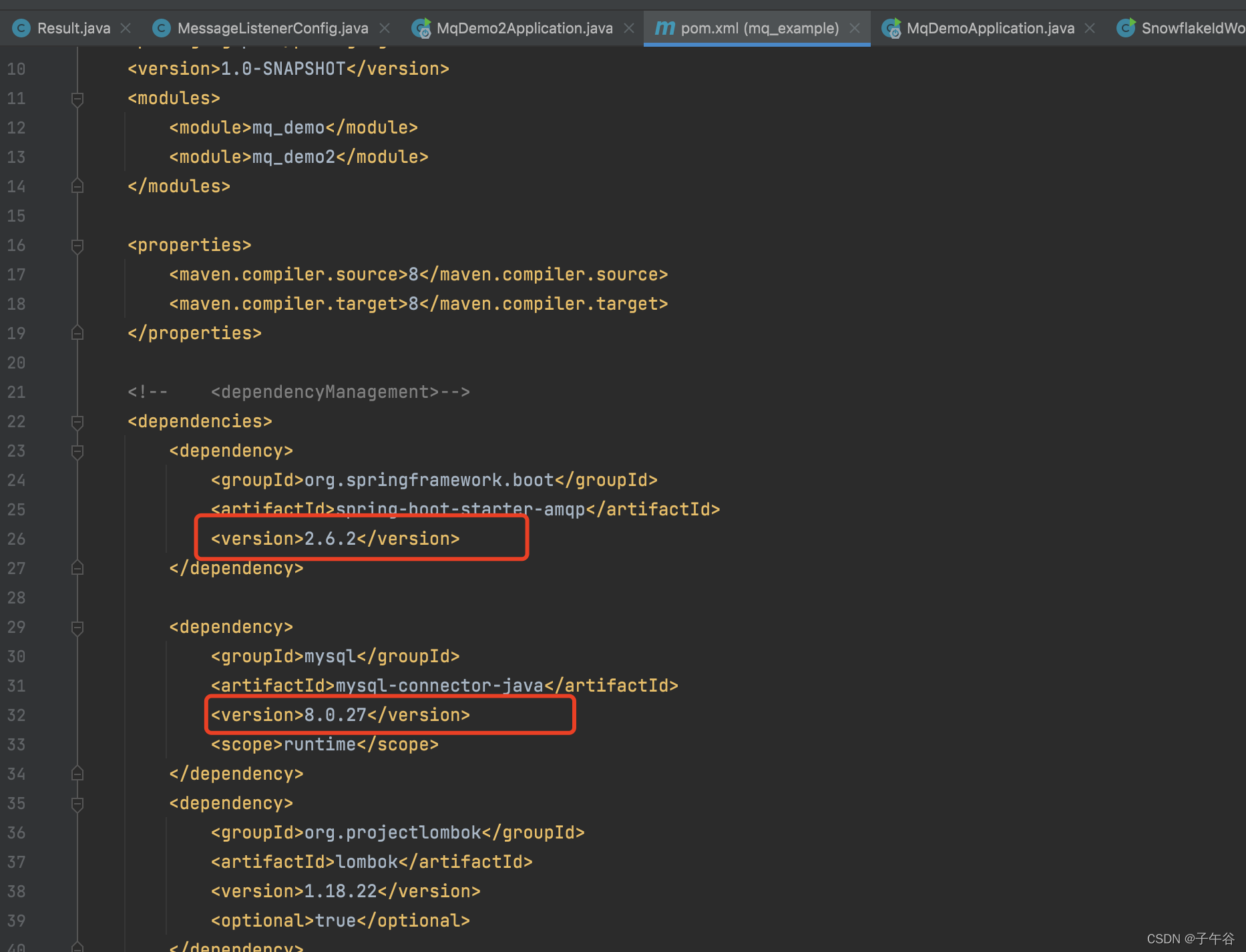
Task: Click the Maven icon on pom.xml tab
Action: pos(664,28)
